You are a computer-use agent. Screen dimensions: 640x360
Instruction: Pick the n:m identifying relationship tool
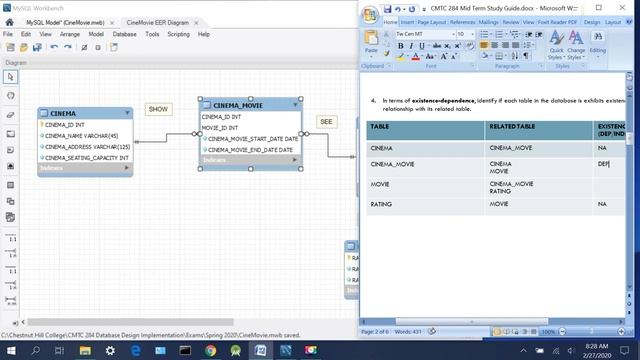click(x=11, y=301)
